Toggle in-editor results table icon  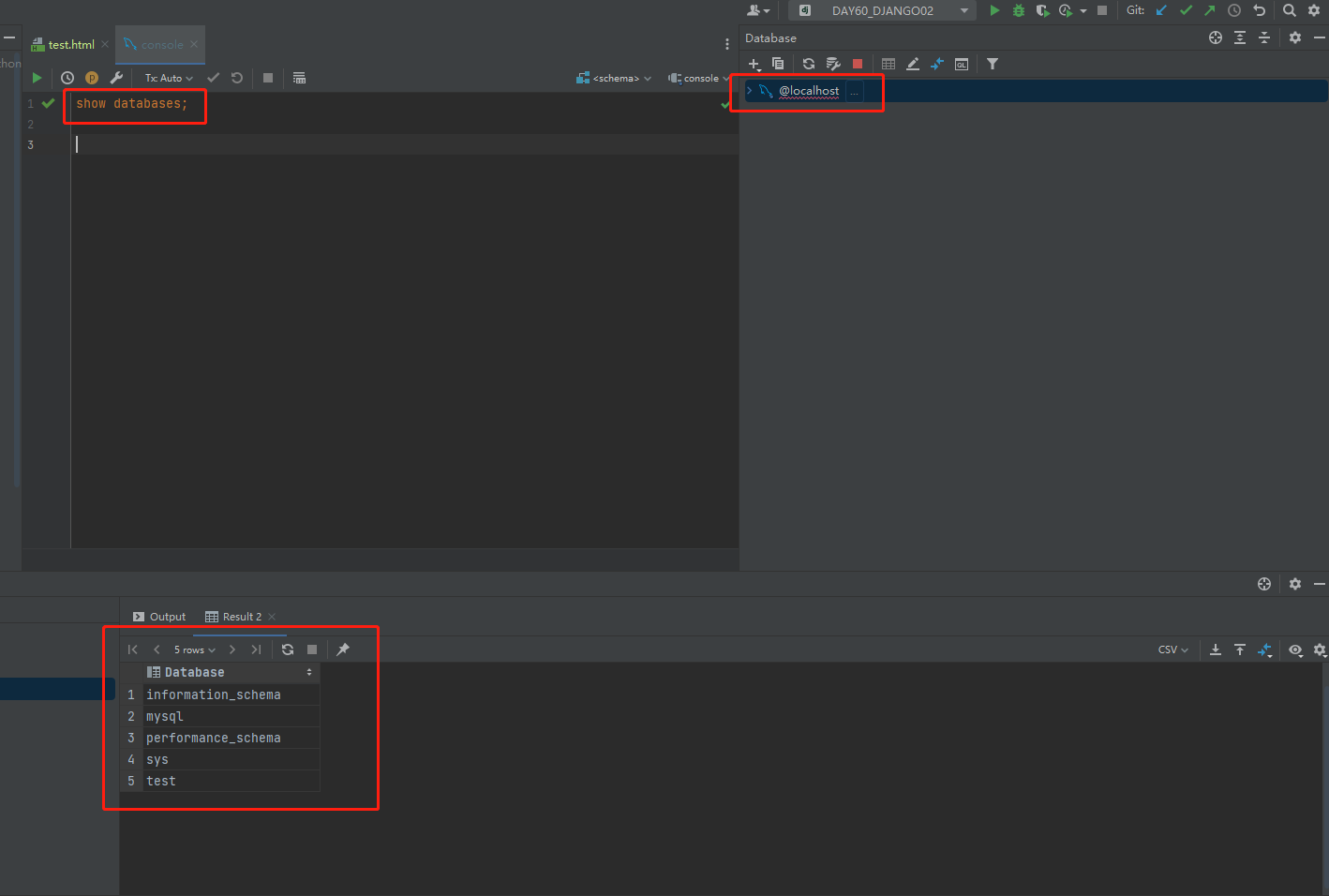(299, 78)
